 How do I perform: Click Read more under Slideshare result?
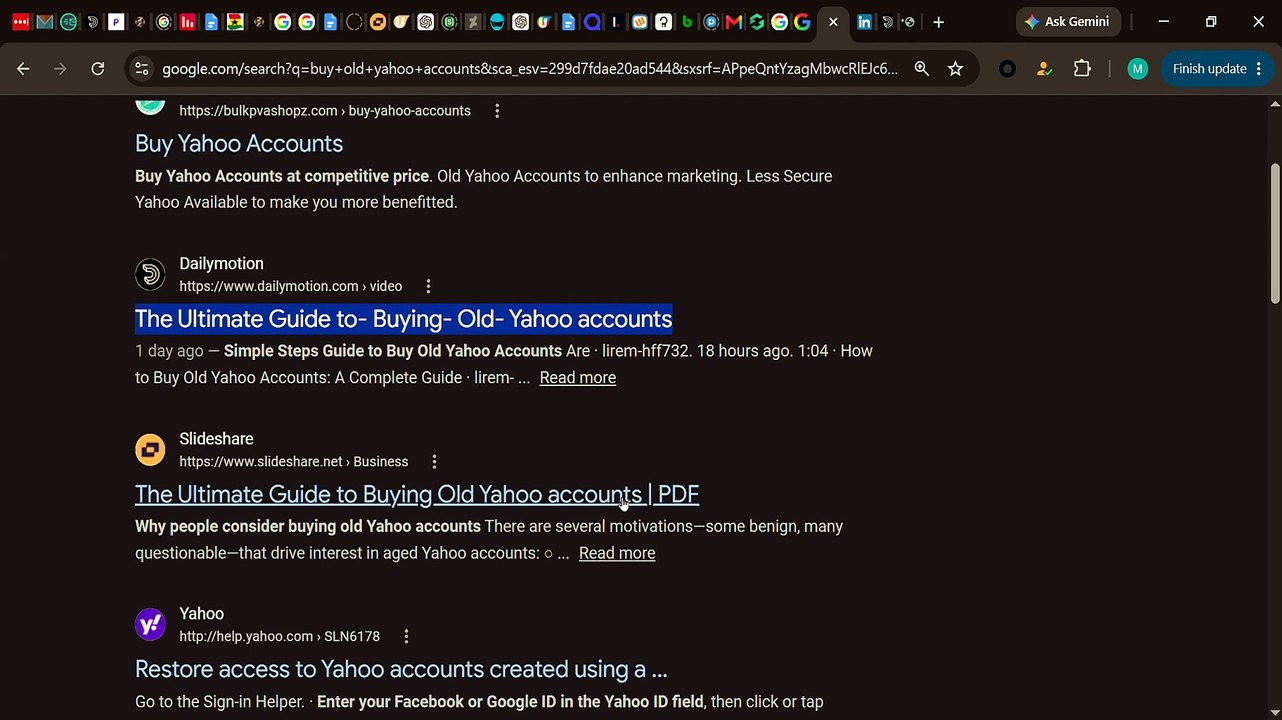pos(617,553)
